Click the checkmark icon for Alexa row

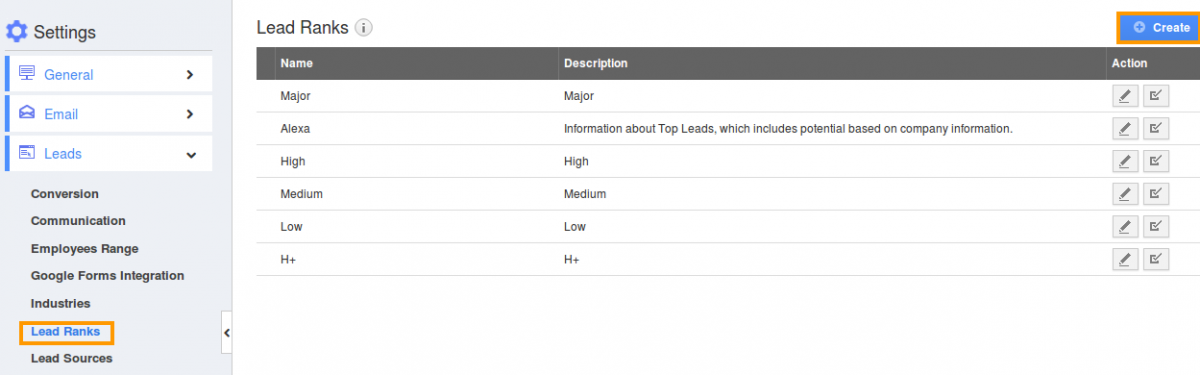[x=1156, y=129]
